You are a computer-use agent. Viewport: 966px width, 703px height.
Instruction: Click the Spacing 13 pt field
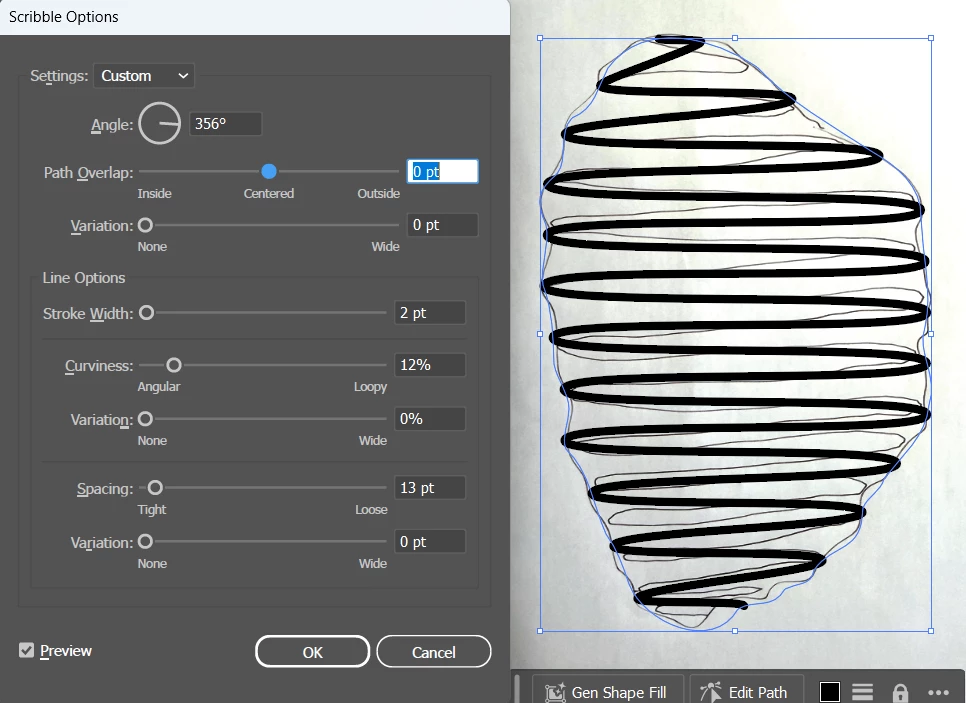coord(430,488)
